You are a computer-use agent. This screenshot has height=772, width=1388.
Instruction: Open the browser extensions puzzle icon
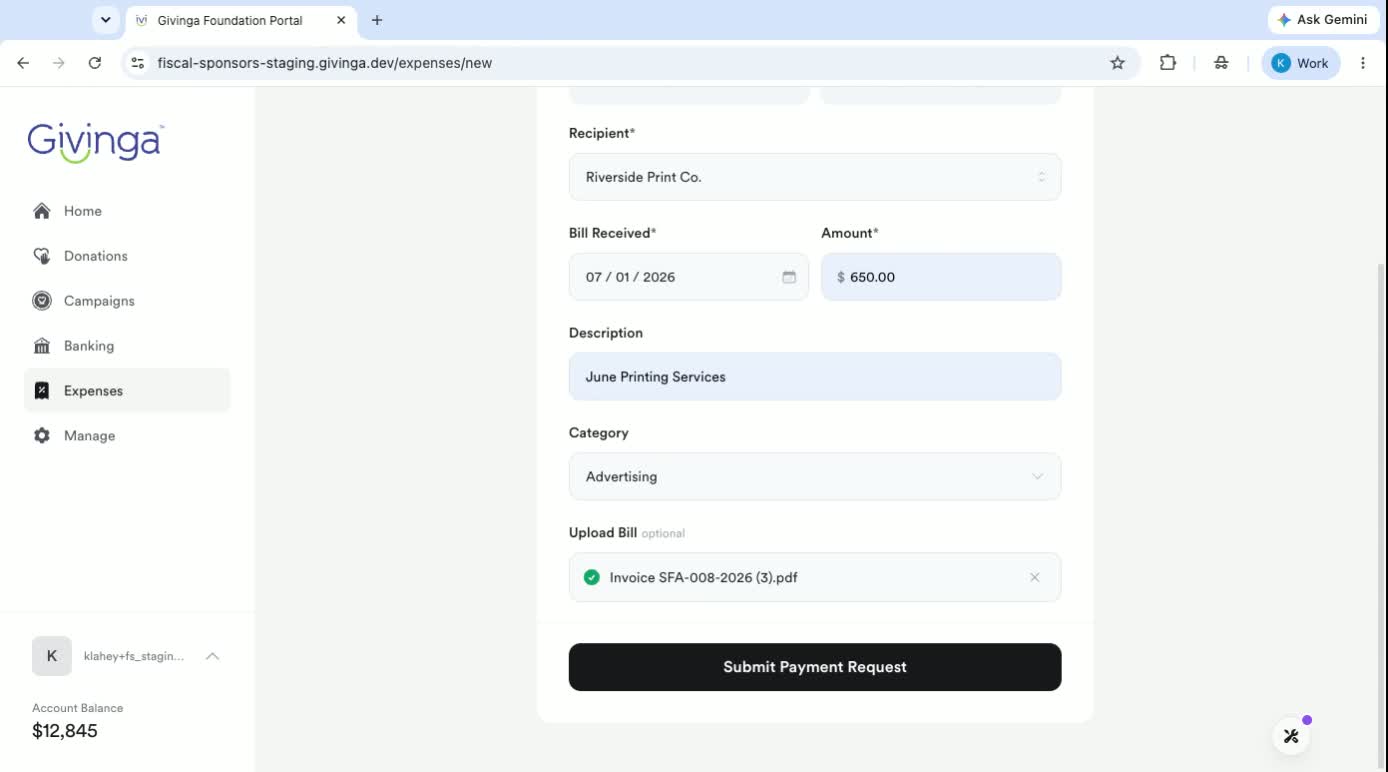tap(1168, 63)
